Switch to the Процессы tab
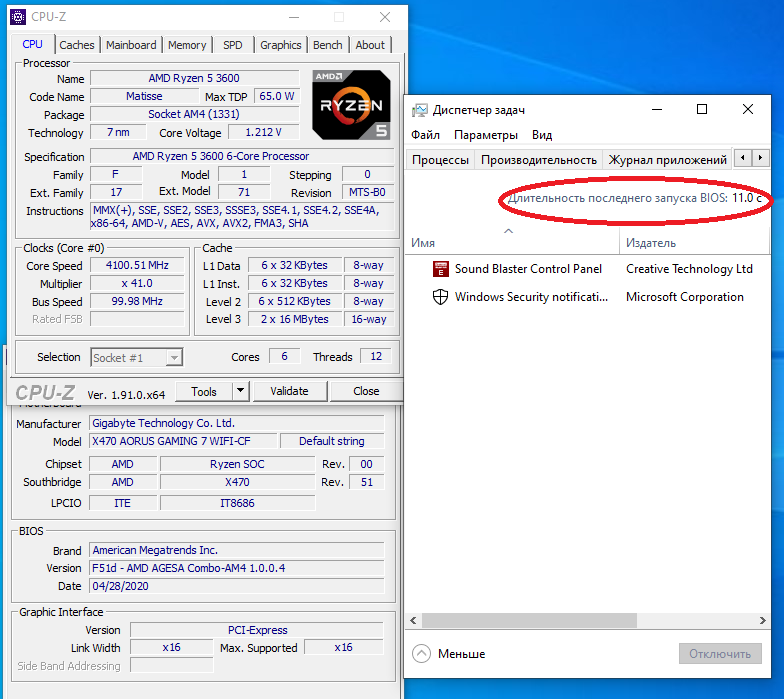Image resolution: width=784 pixels, height=699 pixels. coord(440,160)
